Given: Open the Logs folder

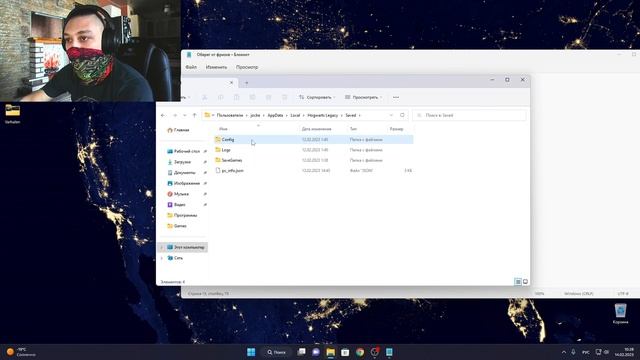Looking at the screenshot, I should (313, 150).
